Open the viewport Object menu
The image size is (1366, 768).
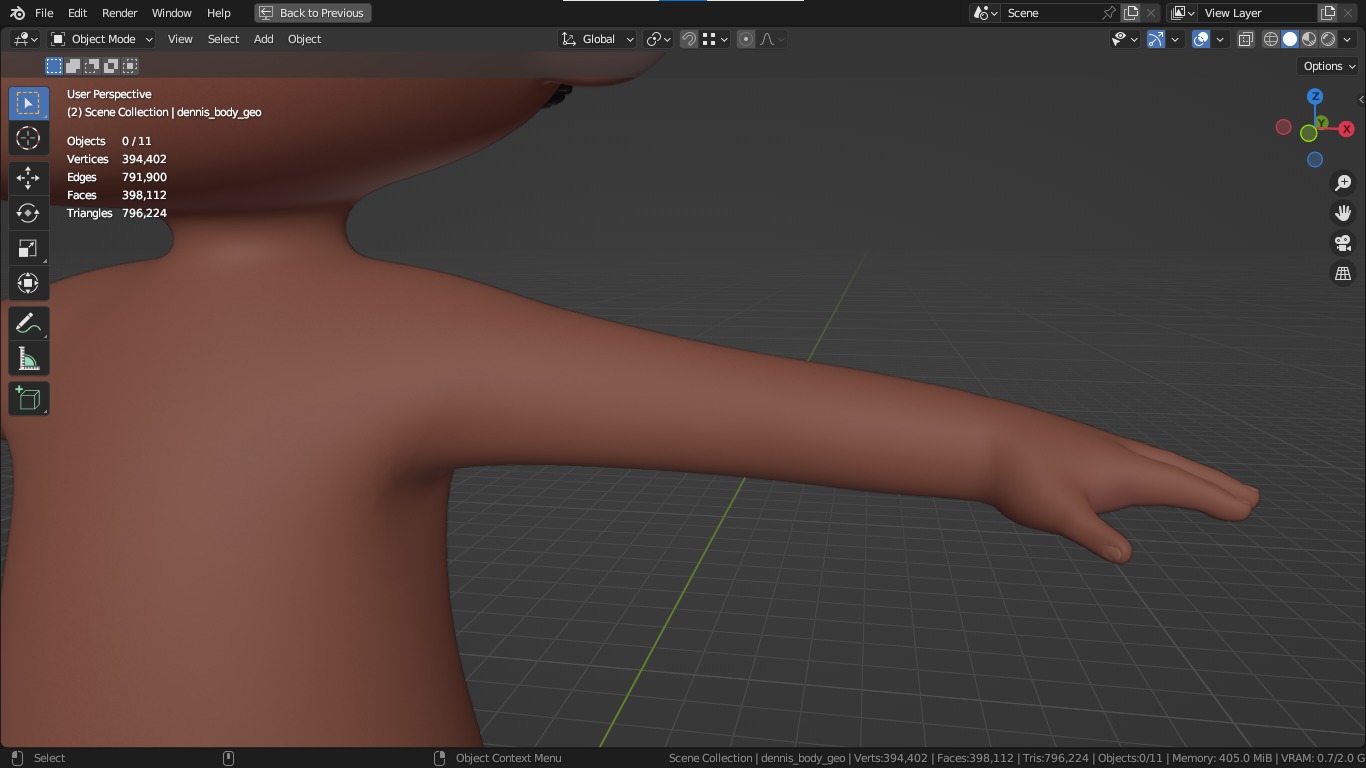304,39
